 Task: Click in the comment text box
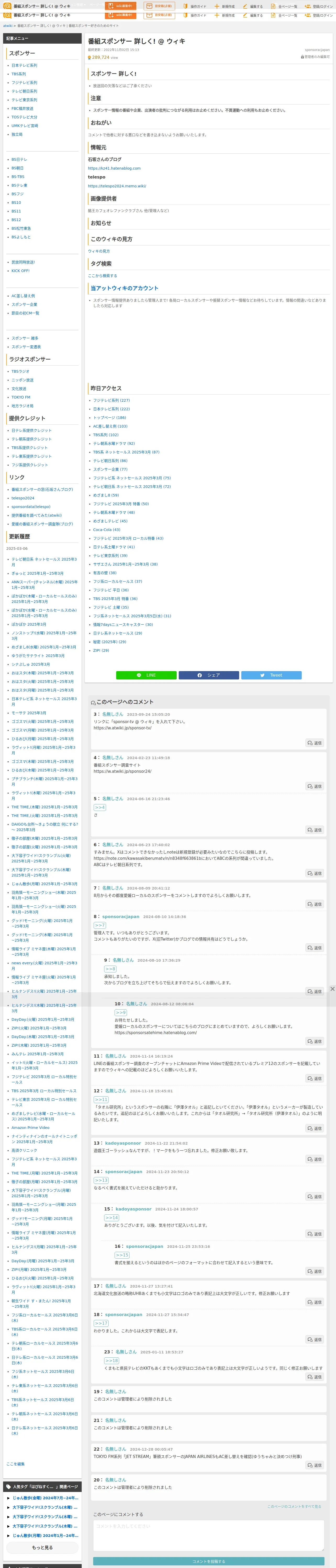coord(209,1536)
